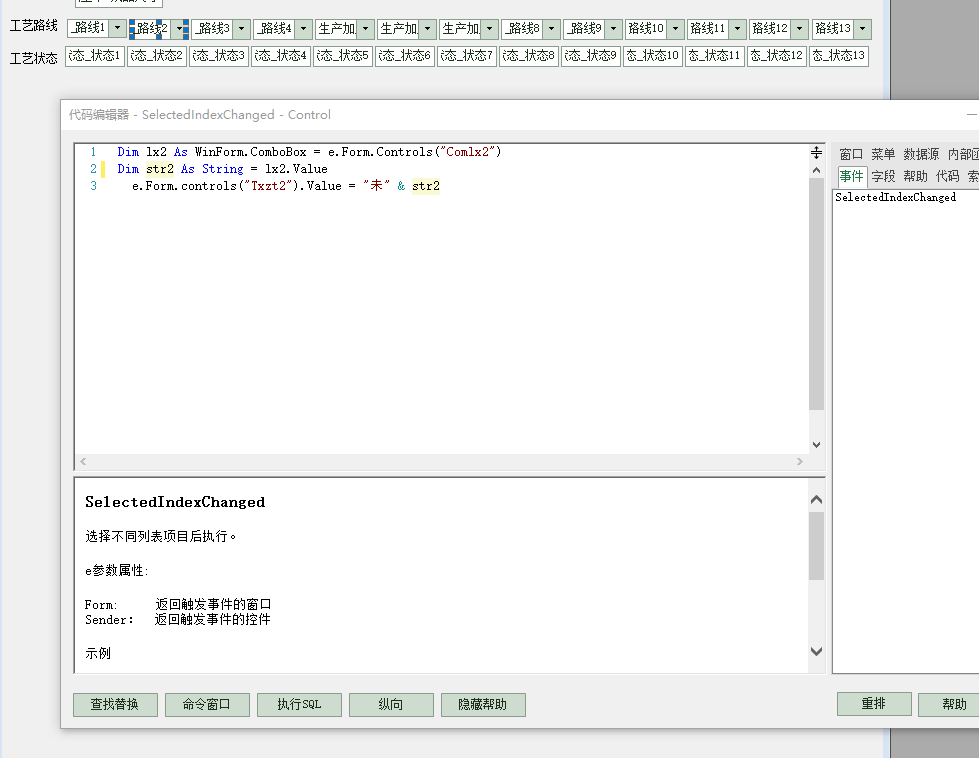This screenshot has height=758, width=979.
Task: Click code line 3 setting "Txzt2" value
Action: [285, 185]
